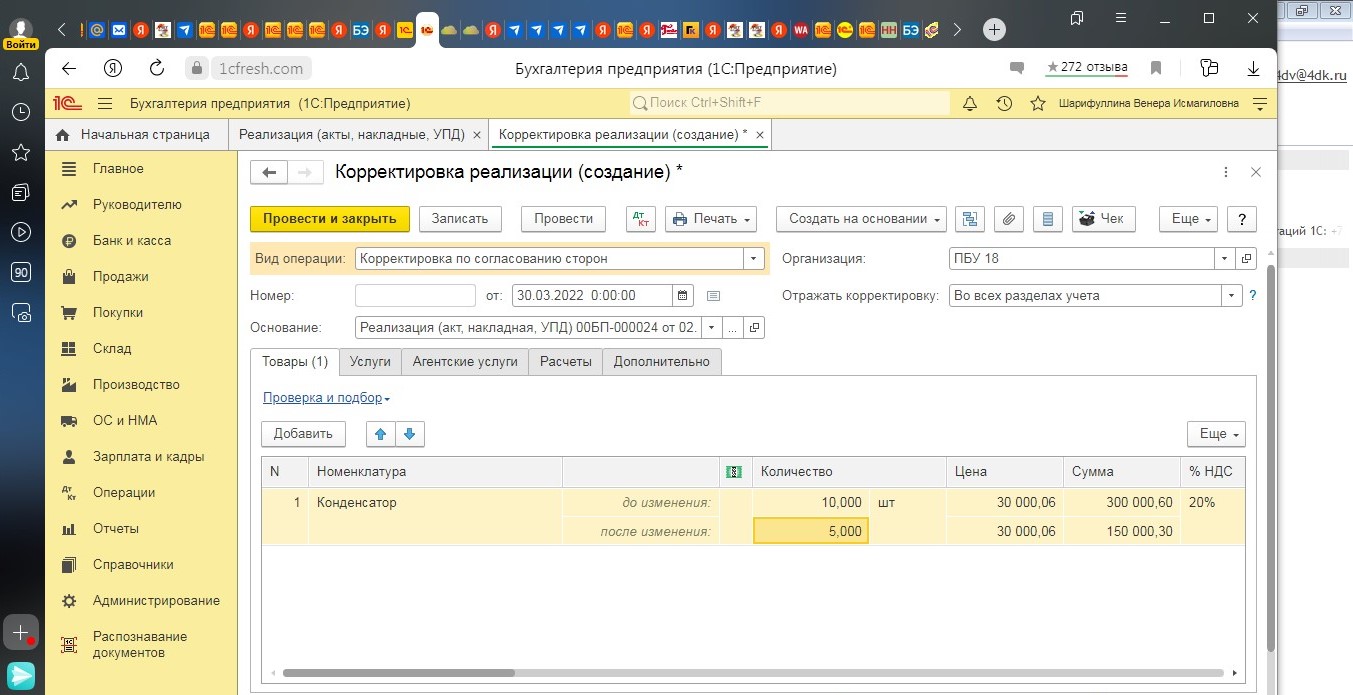
Task: Open the Печать dropdown menu
Action: coord(711,219)
